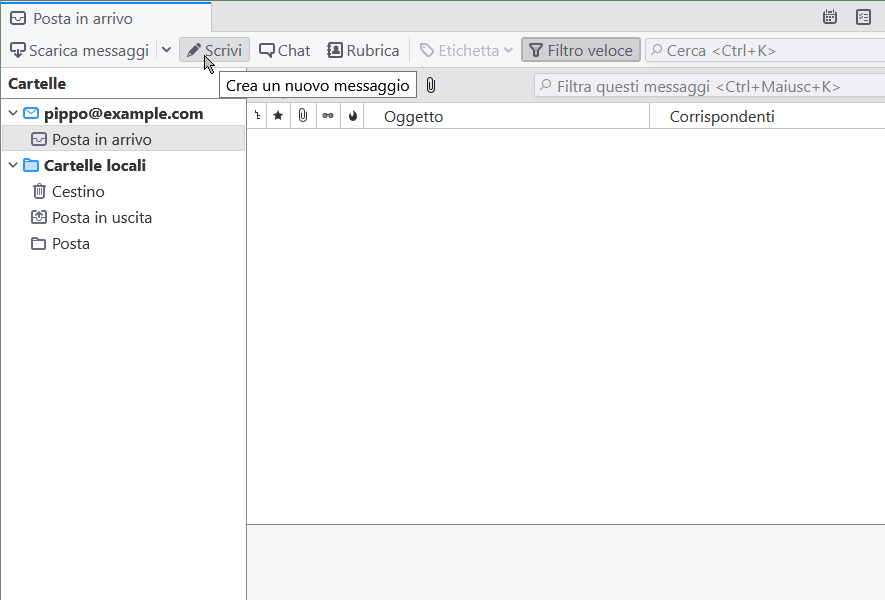Sort by thread column icon
Image resolution: width=885 pixels, height=600 pixels.
pyautogui.click(x=257, y=116)
